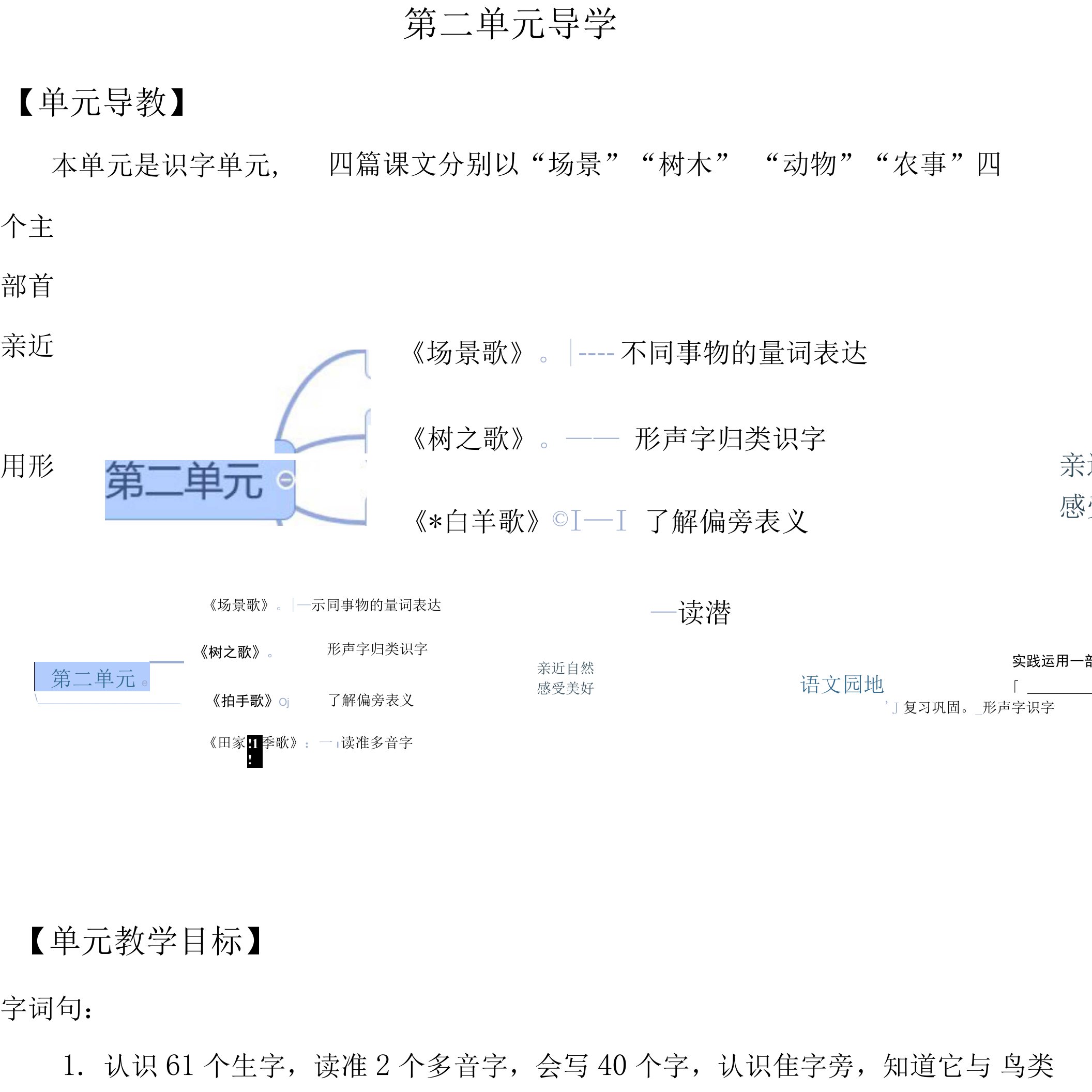Click the small-print 《树之歌》 branch
1092x1092 pixels.
(x=230, y=653)
